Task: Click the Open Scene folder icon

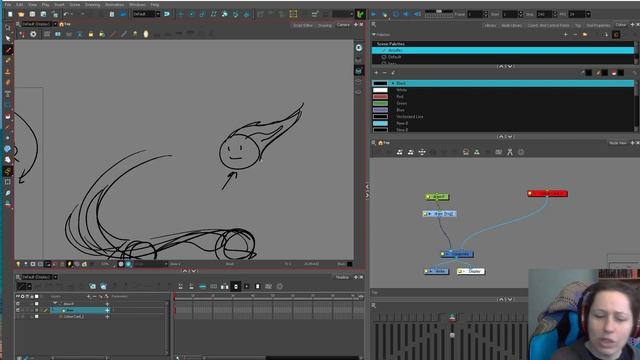Action: pos(21,14)
